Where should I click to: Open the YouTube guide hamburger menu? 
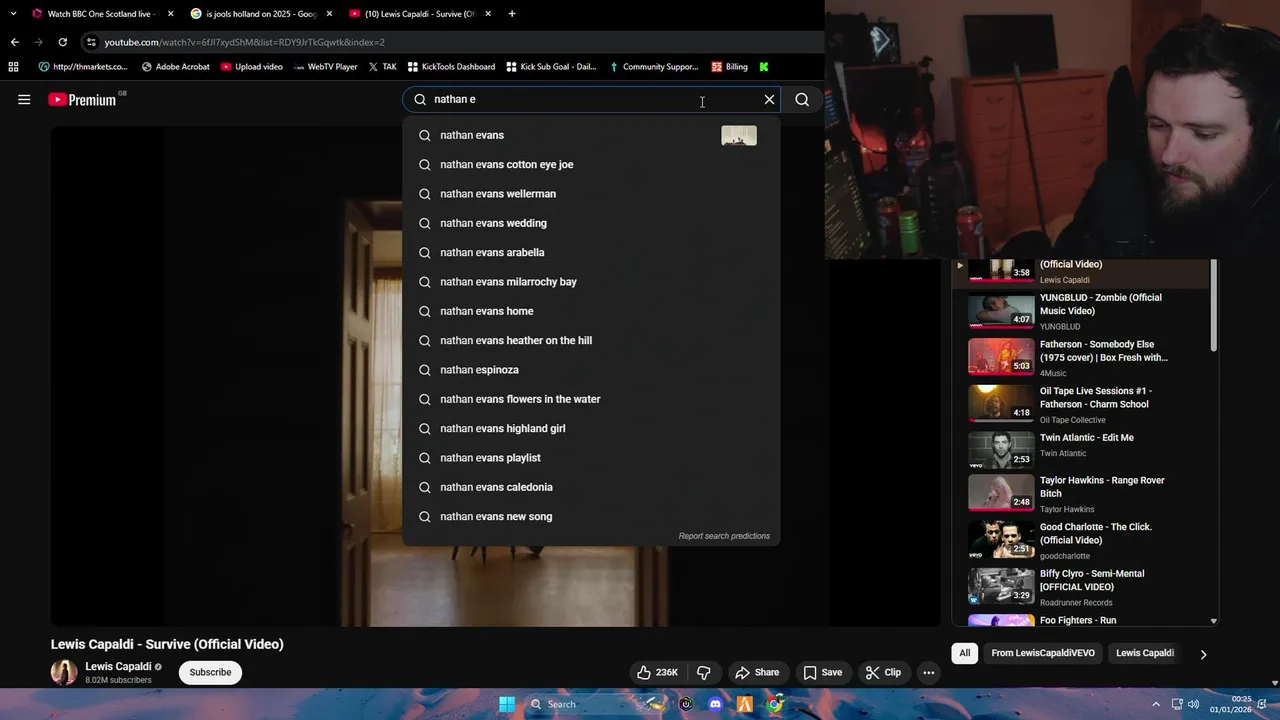[24, 99]
